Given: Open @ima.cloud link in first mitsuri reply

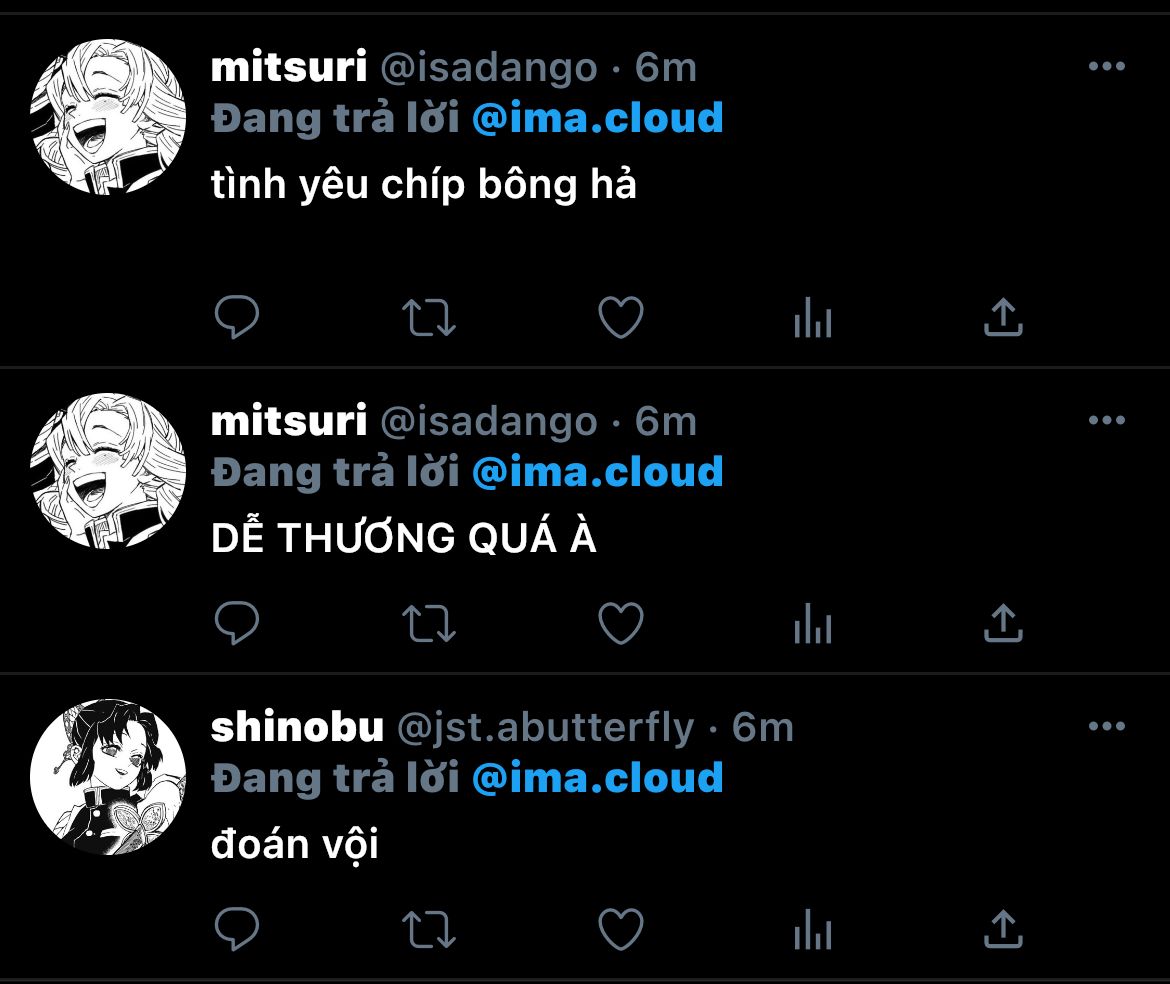Looking at the screenshot, I should [x=598, y=118].
